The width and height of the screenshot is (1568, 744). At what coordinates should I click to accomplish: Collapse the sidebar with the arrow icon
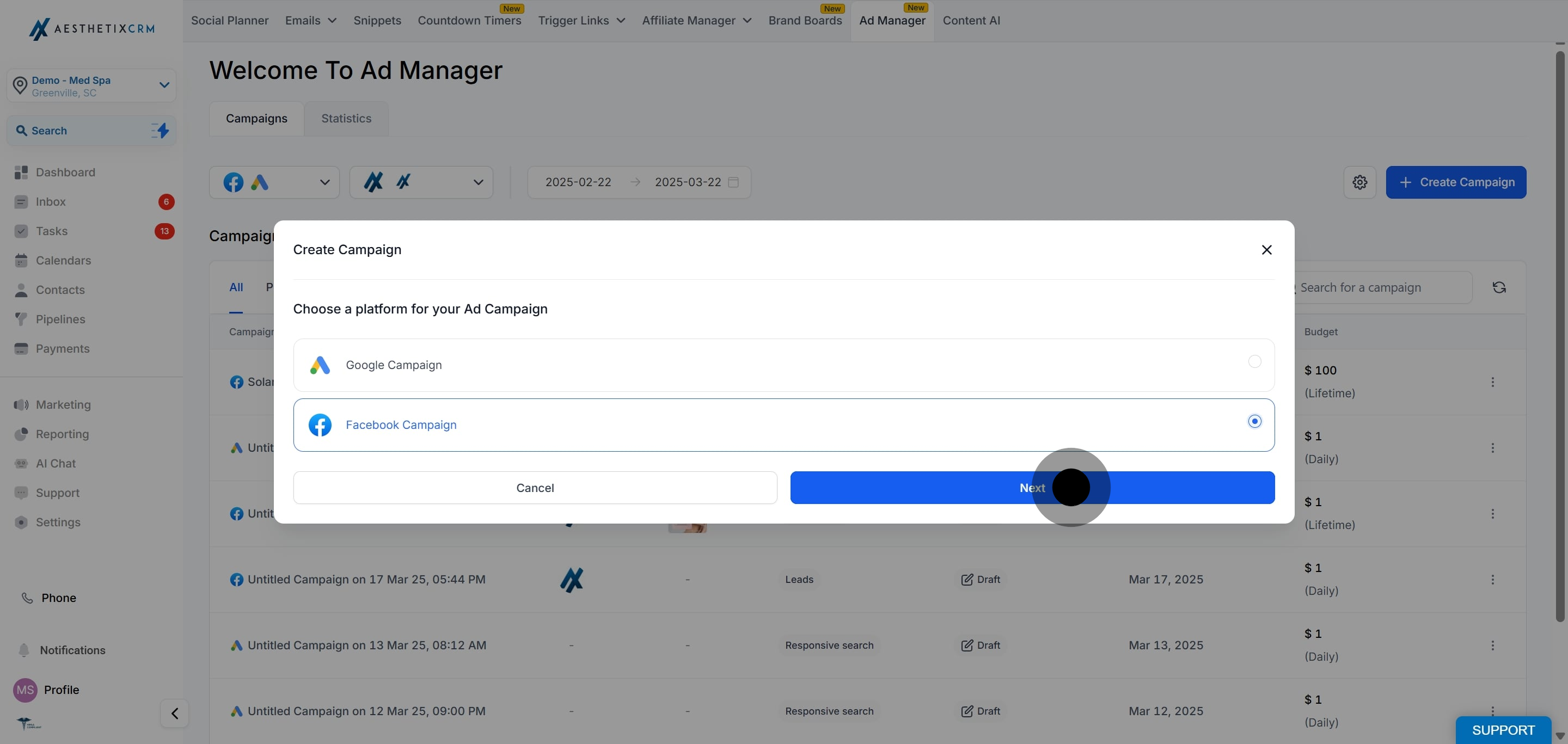point(175,714)
